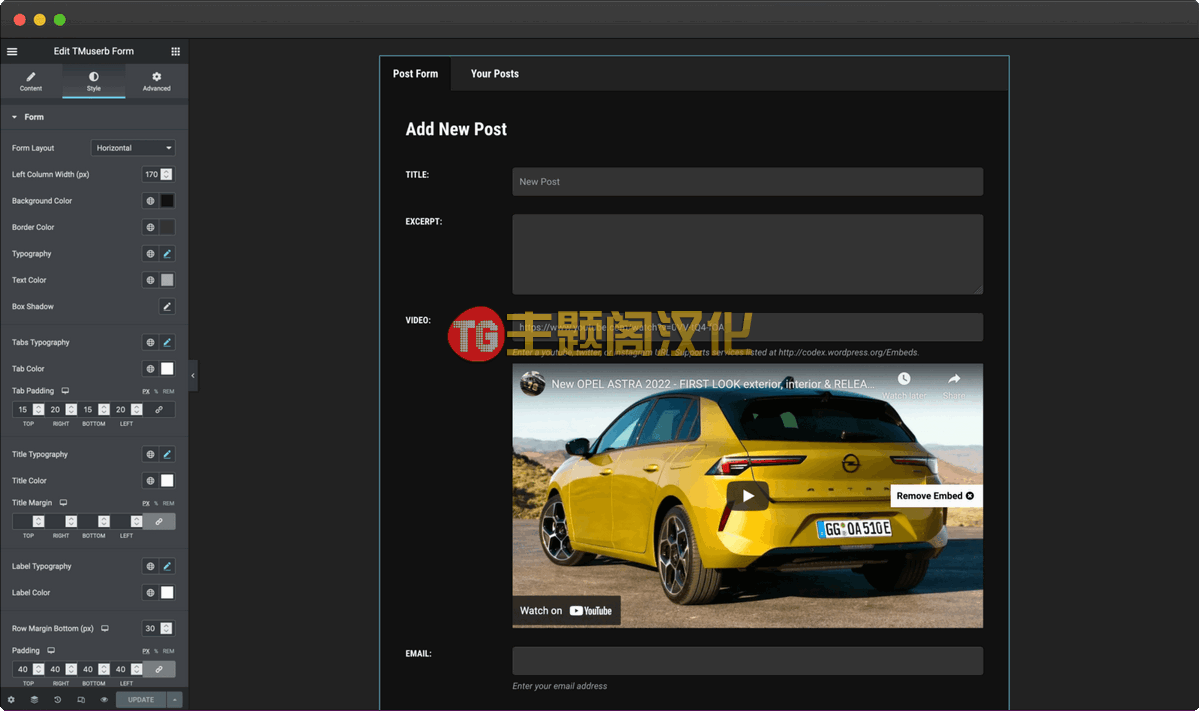Screen dimensions: 1200x711
Task: Edit Typography with pencil icon
Action: pos(167,254)
